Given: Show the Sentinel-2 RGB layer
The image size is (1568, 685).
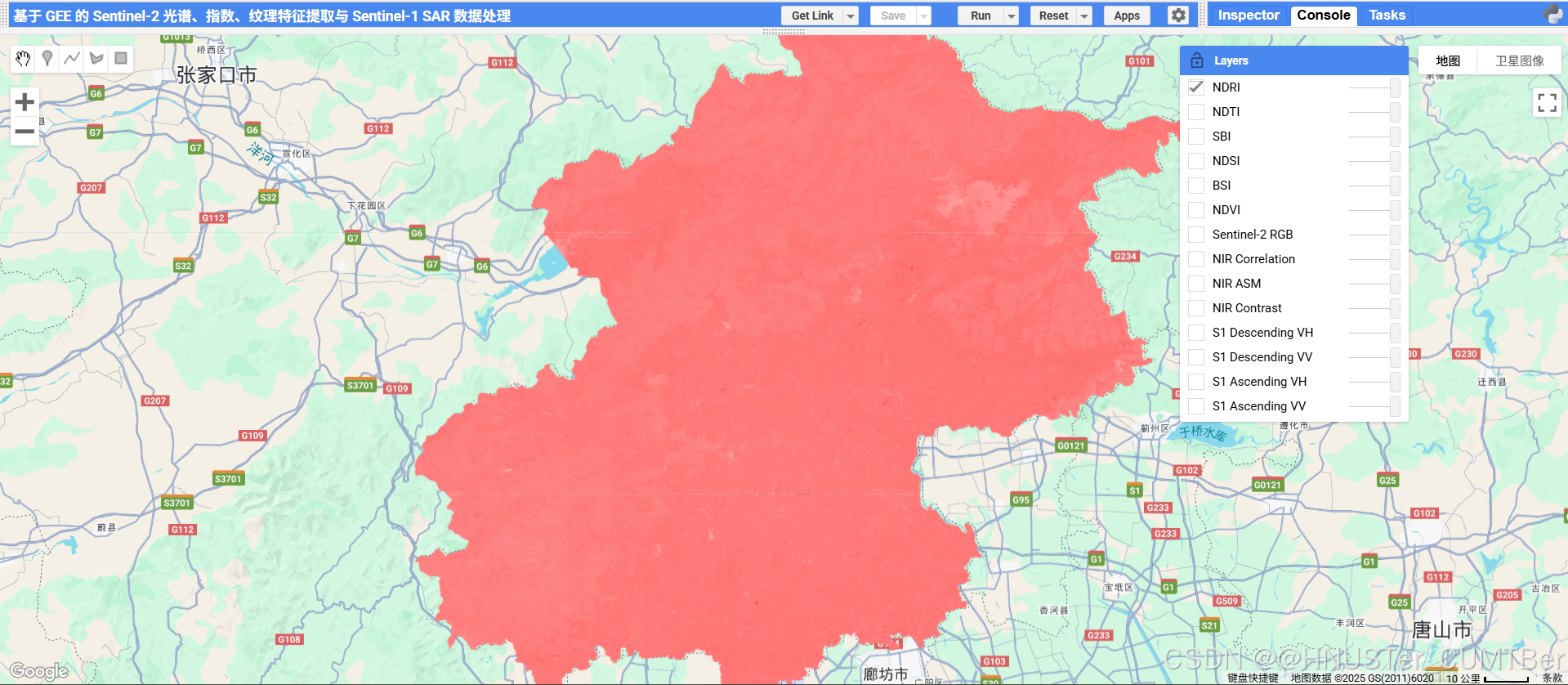Looking at the screenshot, I should point(1196,234).
